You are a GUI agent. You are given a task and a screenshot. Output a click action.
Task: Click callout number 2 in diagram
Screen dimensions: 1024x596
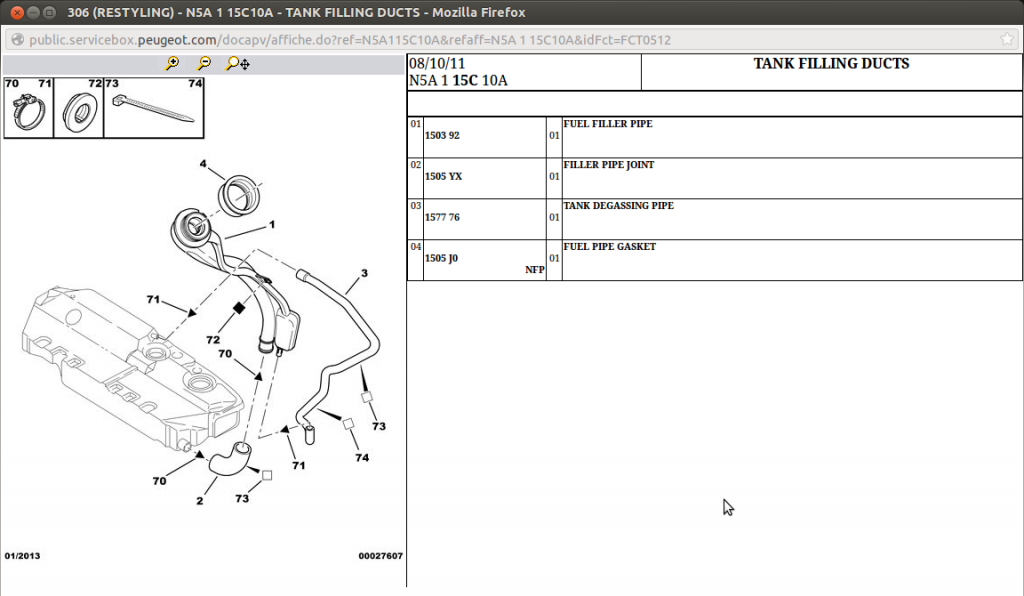point(200,501)
